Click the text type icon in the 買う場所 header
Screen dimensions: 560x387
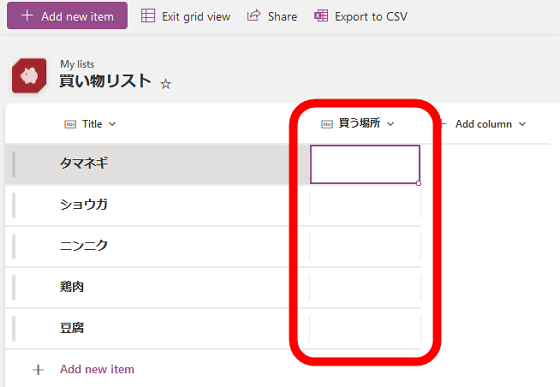point(327,124)
